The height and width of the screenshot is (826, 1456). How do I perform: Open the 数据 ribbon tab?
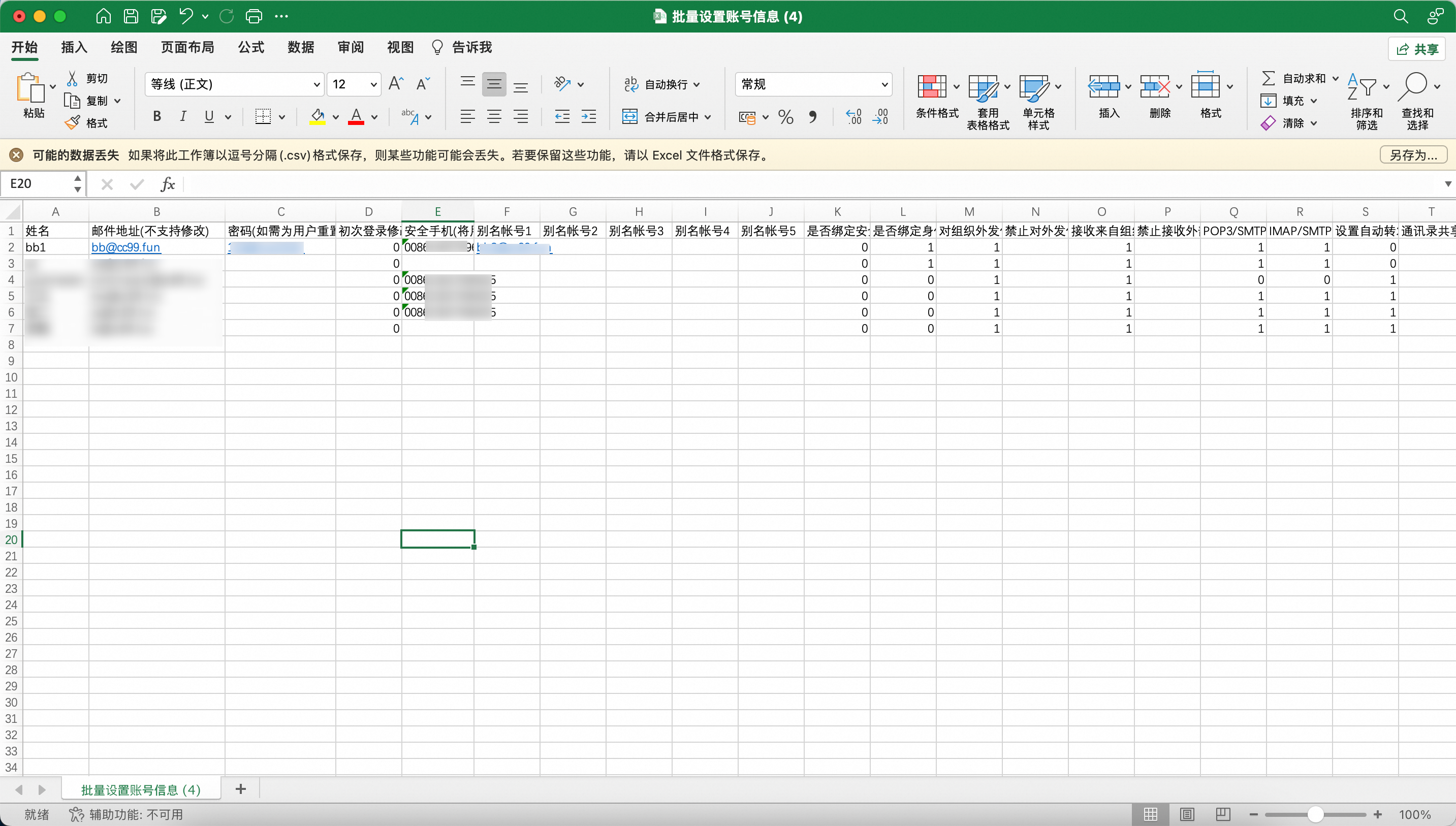[x=301, y=47]
